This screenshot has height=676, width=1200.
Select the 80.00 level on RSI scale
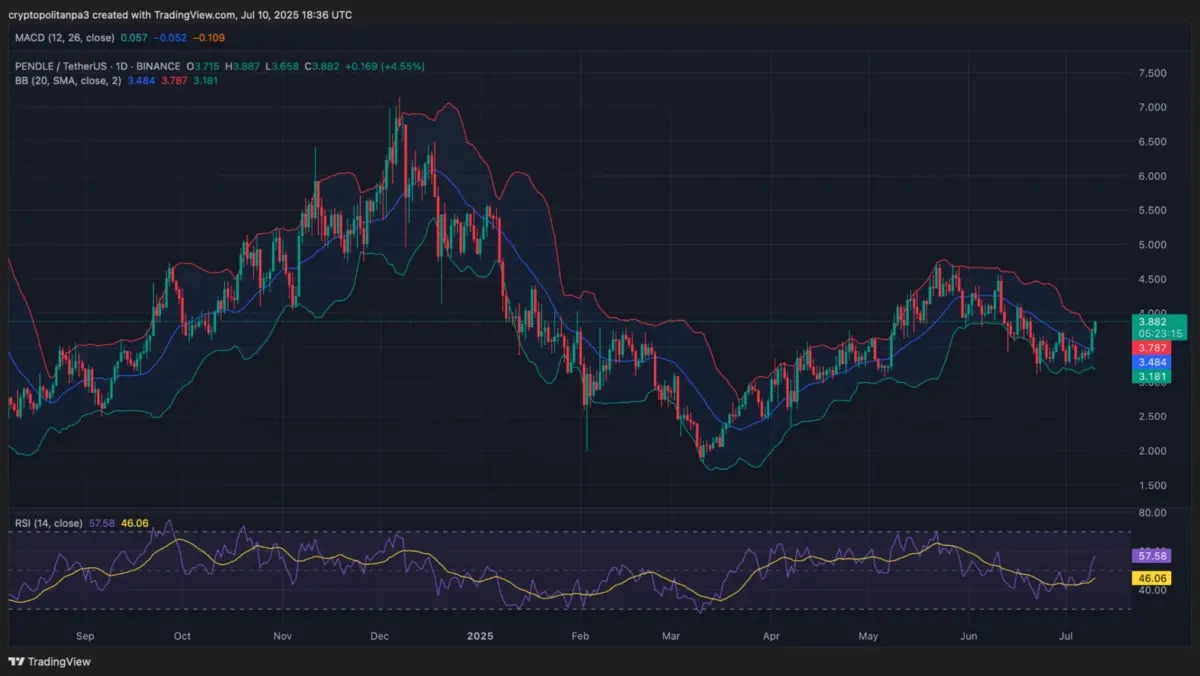click(1153, 513)
